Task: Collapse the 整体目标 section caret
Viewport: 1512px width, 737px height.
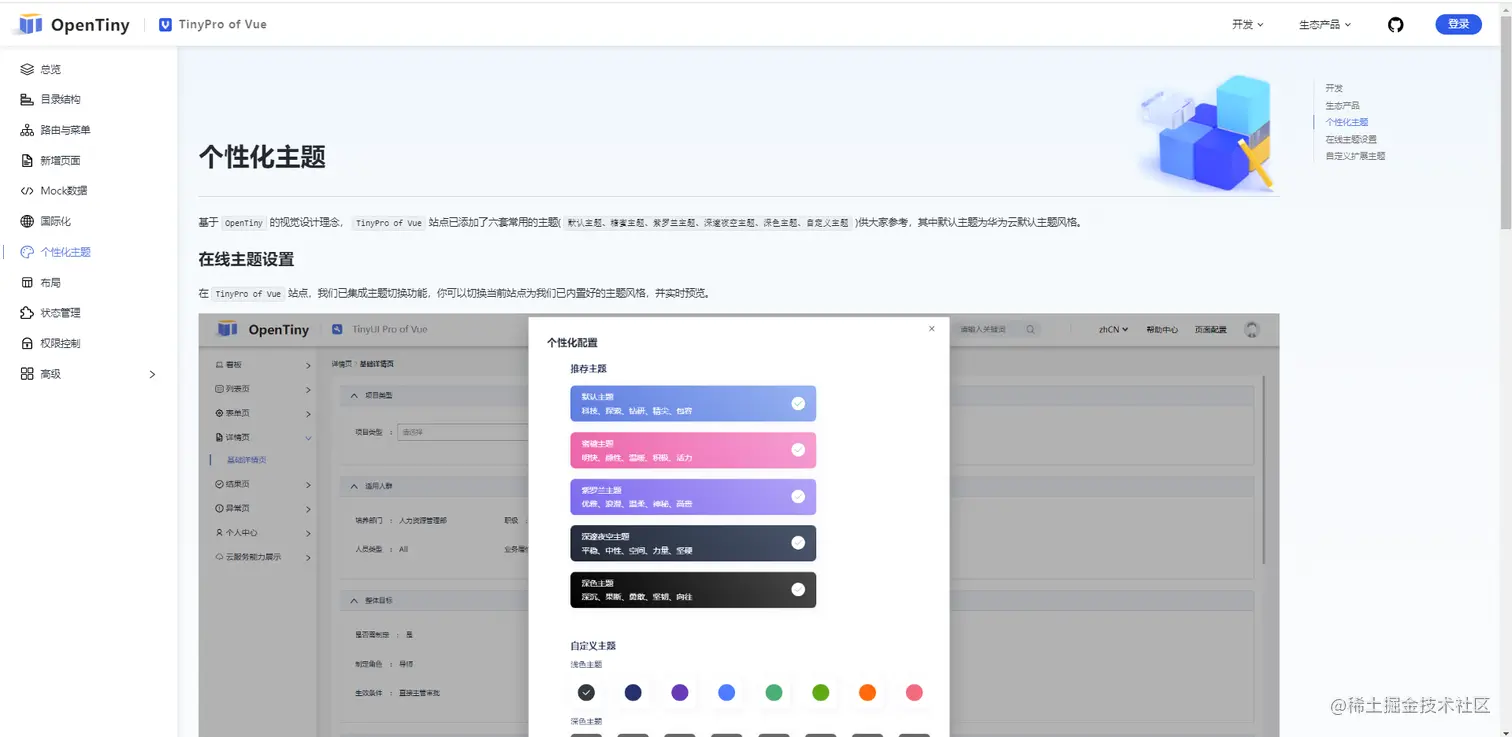Action: point(354,600)
